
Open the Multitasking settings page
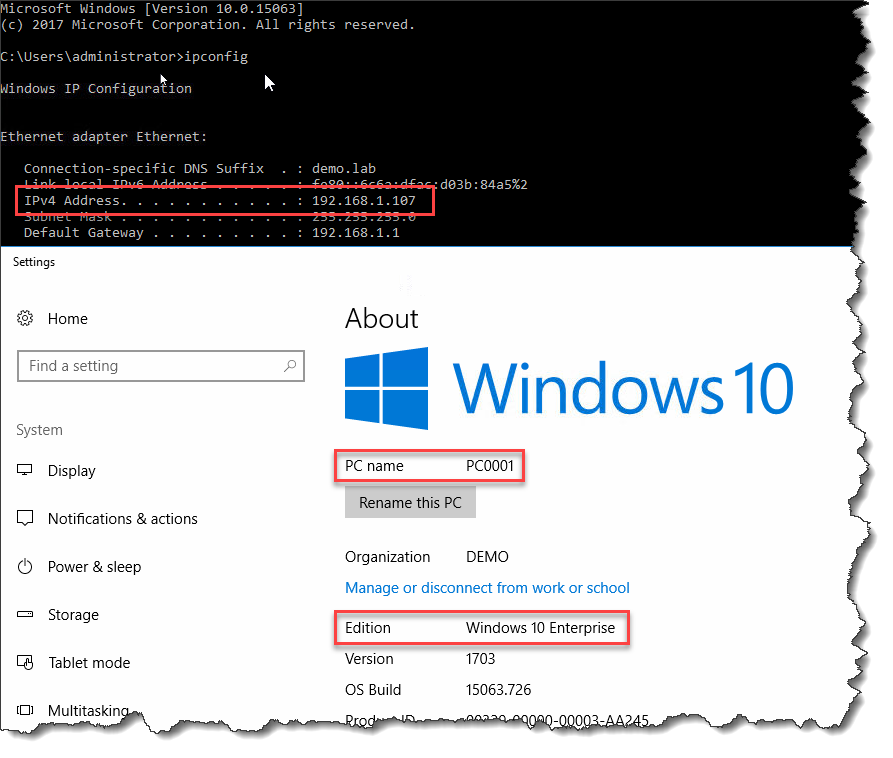point(88,711)
